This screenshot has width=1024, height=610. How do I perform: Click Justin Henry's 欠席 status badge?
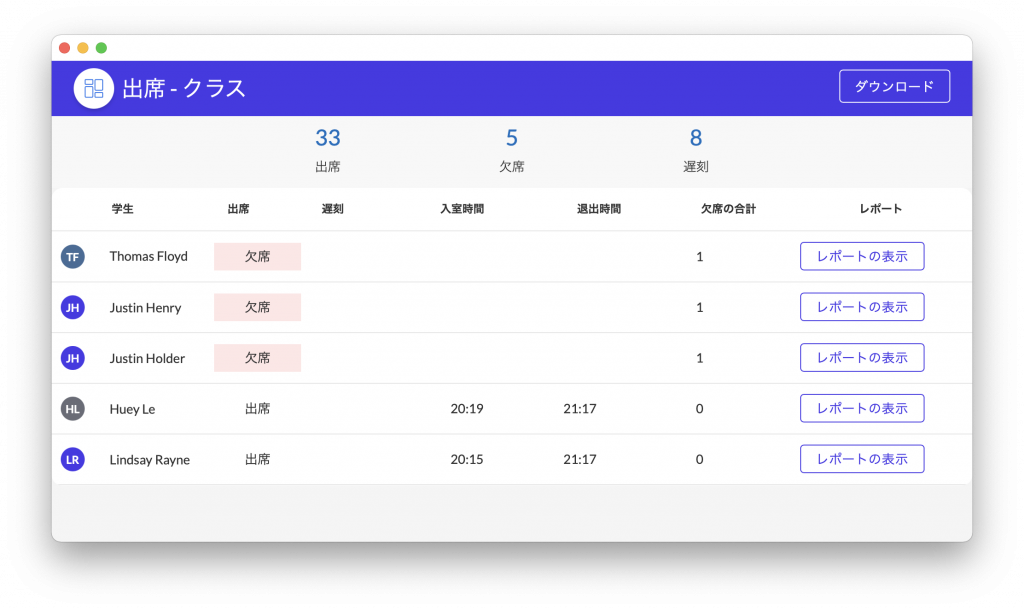[257, 307]
